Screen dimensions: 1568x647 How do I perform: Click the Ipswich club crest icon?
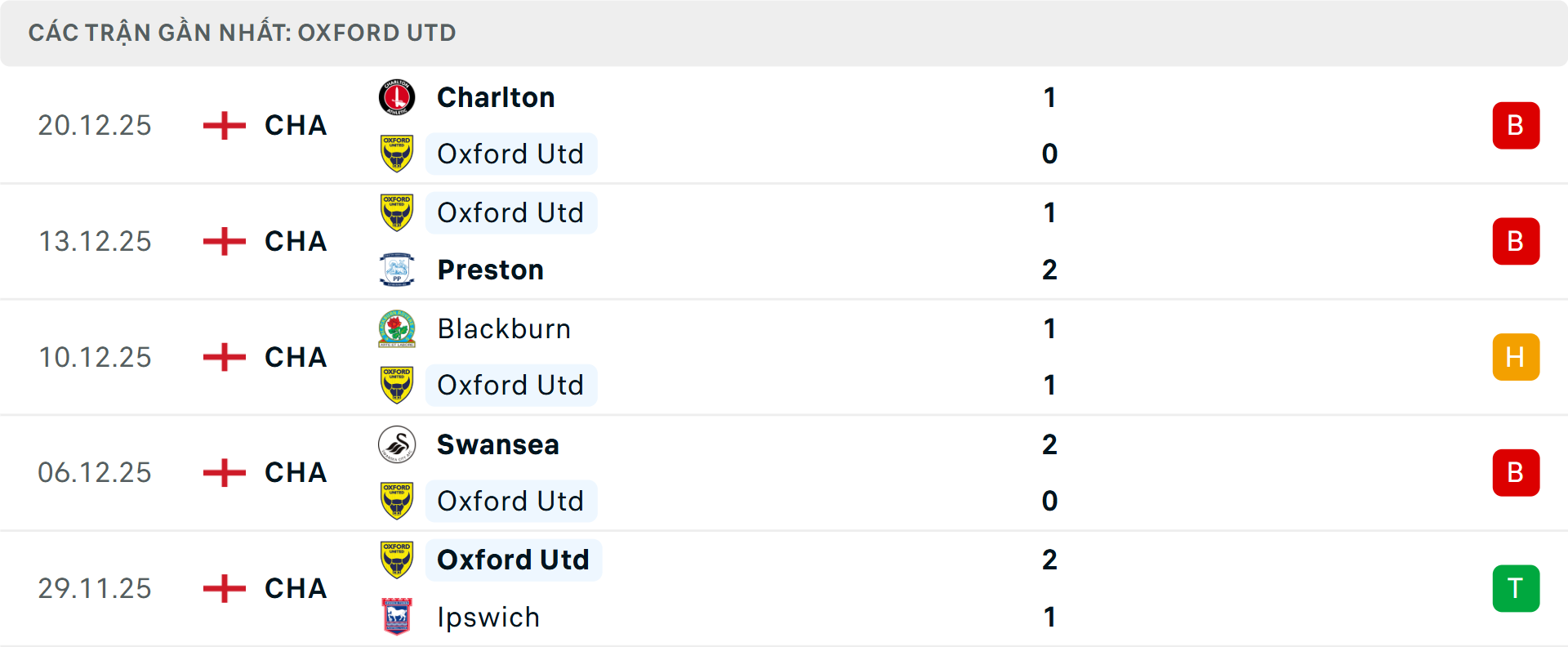point(397,617)
